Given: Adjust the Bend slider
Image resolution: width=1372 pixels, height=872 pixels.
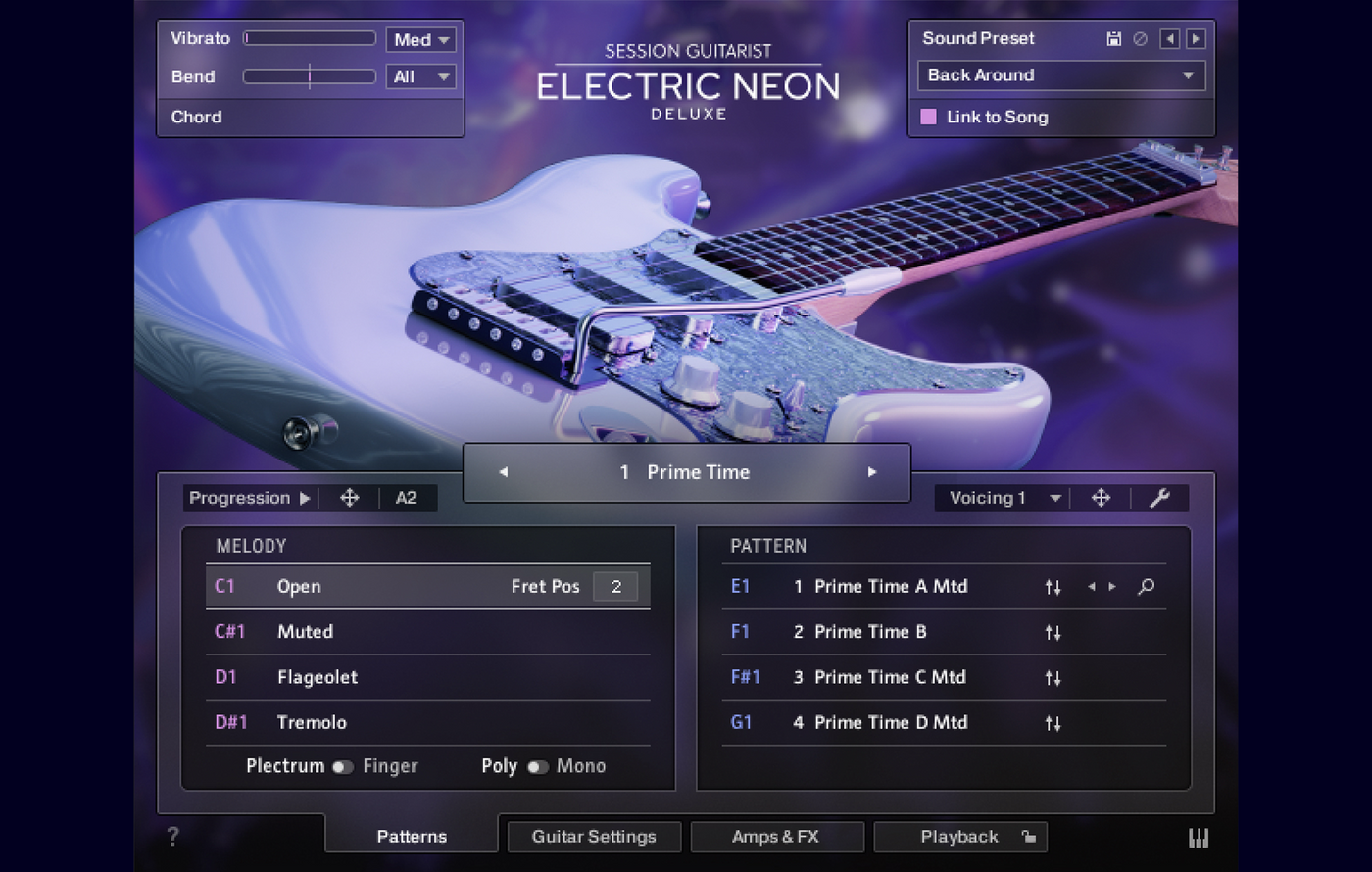Looking at the screenshot, I should coord(310,76).
